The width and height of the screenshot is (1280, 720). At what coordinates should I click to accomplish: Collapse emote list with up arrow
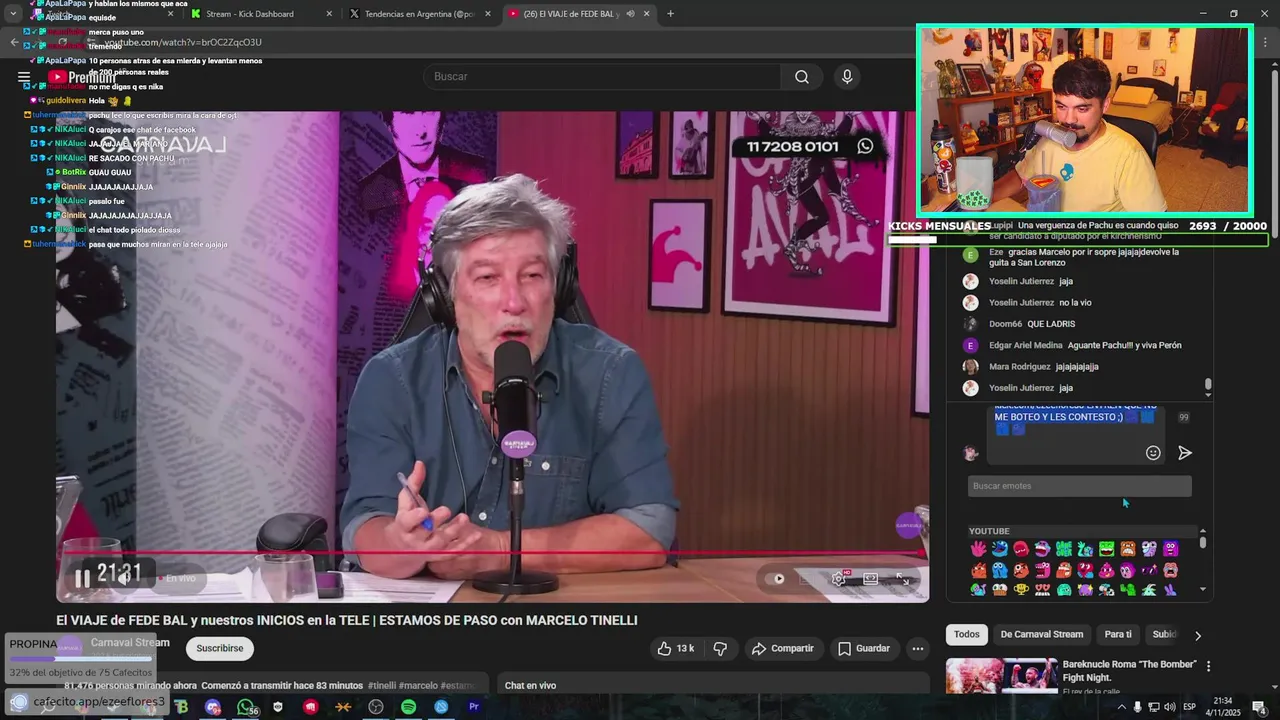[1203, 531]
